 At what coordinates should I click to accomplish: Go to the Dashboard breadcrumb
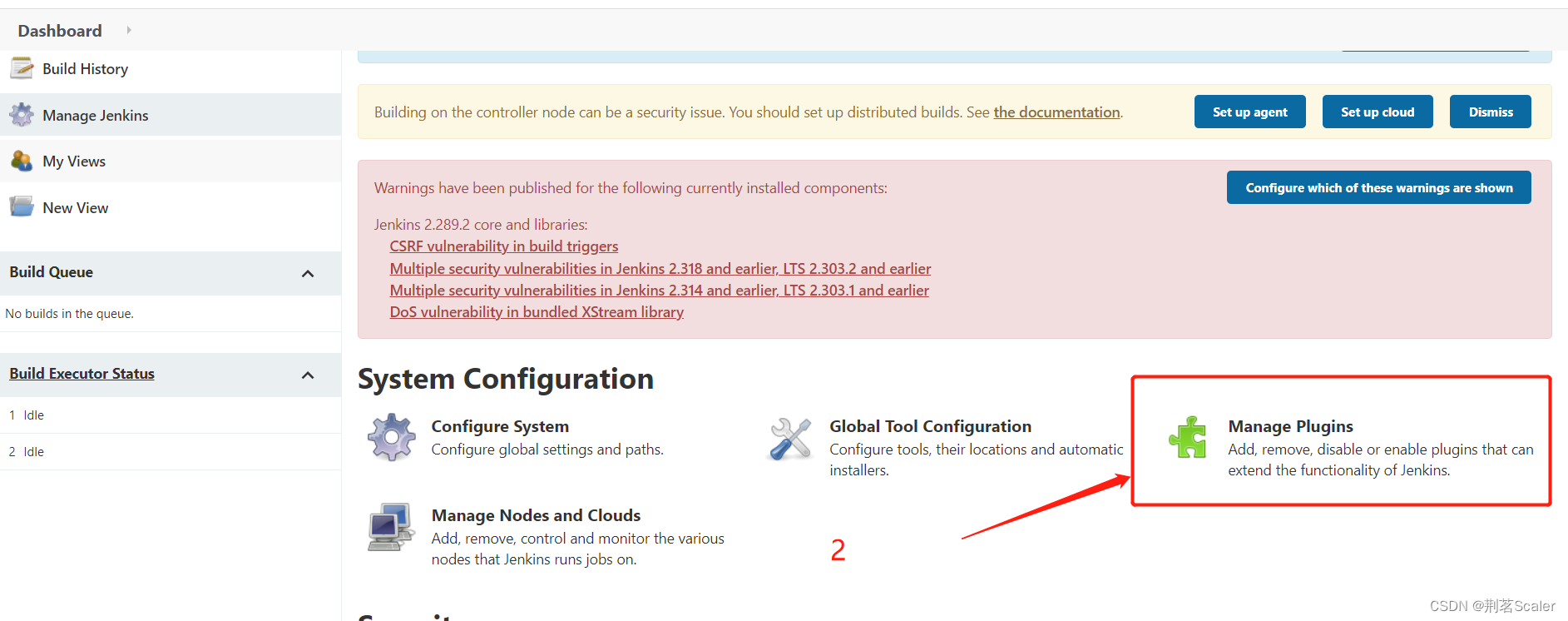tap(60, 31)
